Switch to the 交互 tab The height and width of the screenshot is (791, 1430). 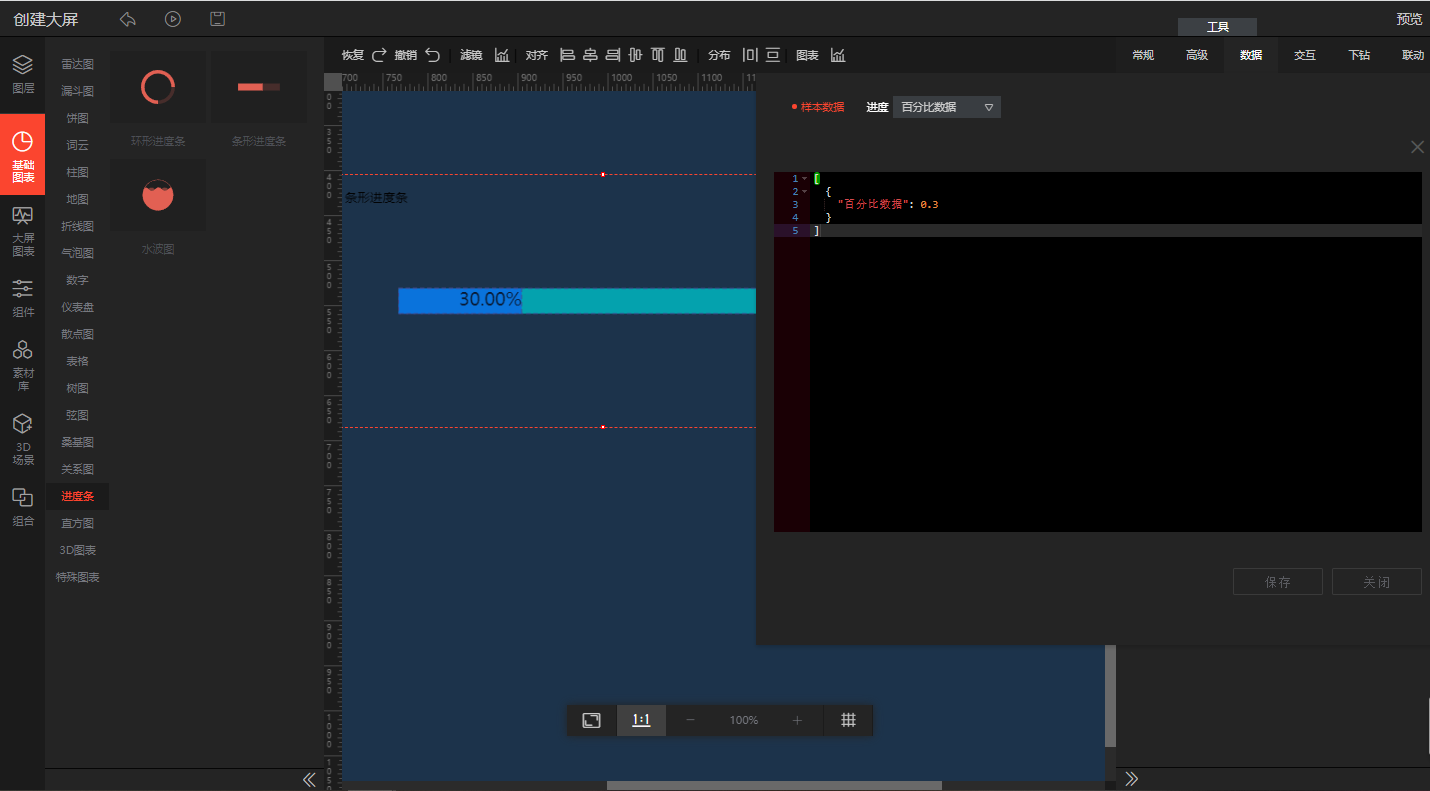pos(1305,55)
